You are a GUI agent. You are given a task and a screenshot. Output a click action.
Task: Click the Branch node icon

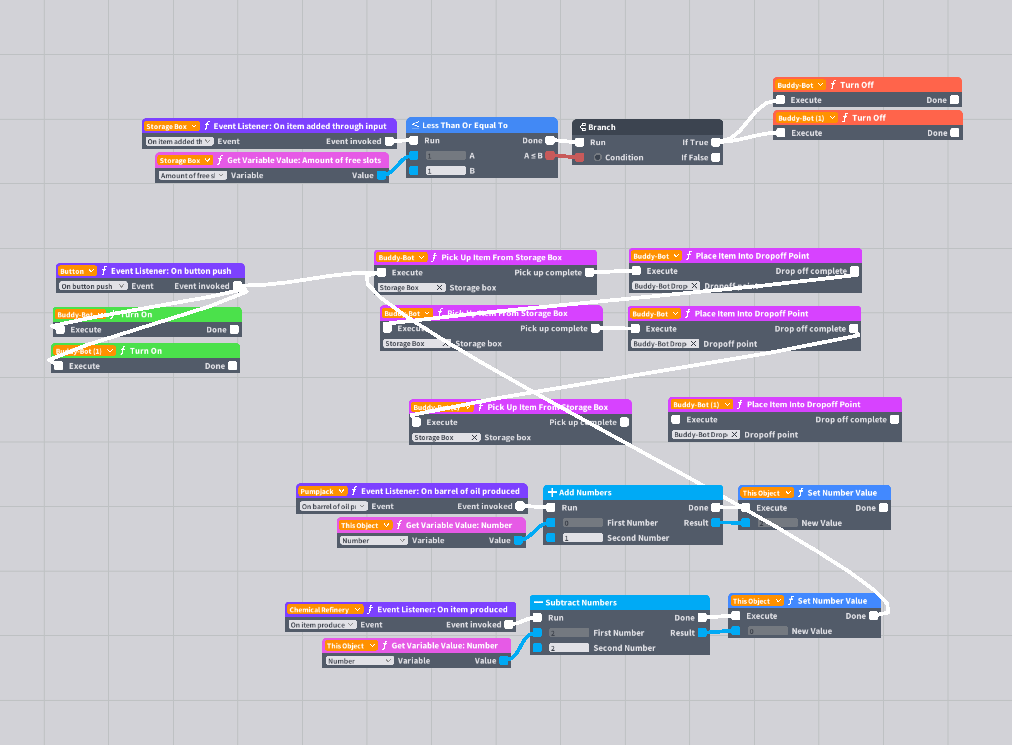582,127
